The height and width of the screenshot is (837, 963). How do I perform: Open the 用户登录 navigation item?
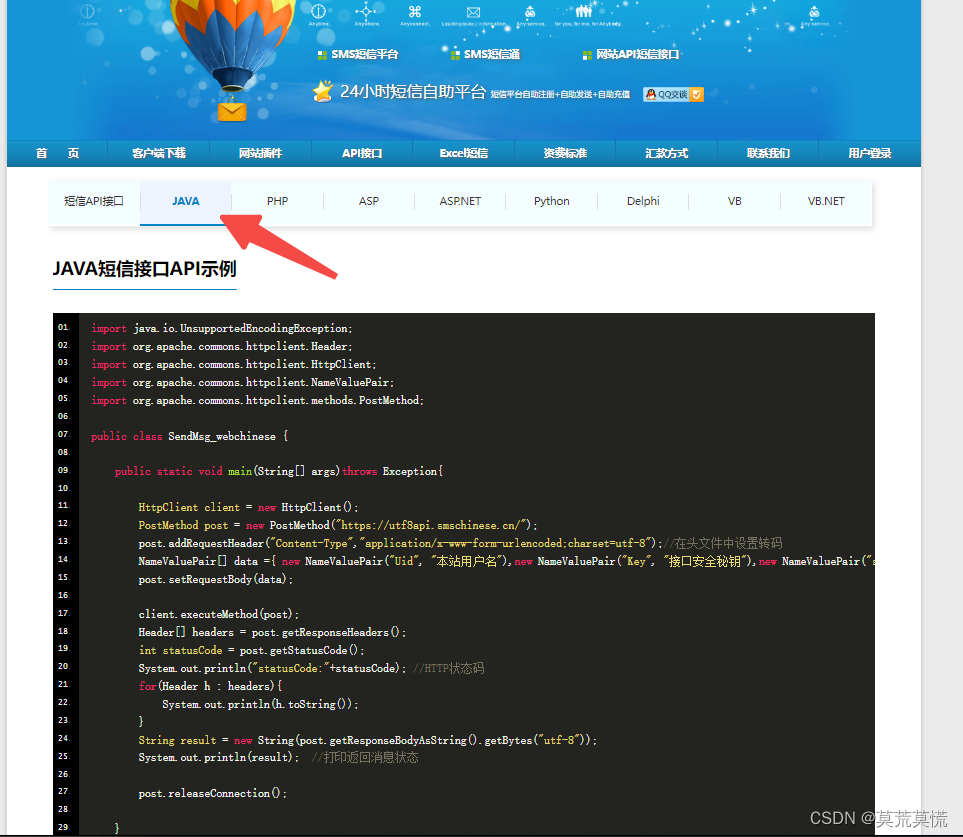tap(870, 153)
